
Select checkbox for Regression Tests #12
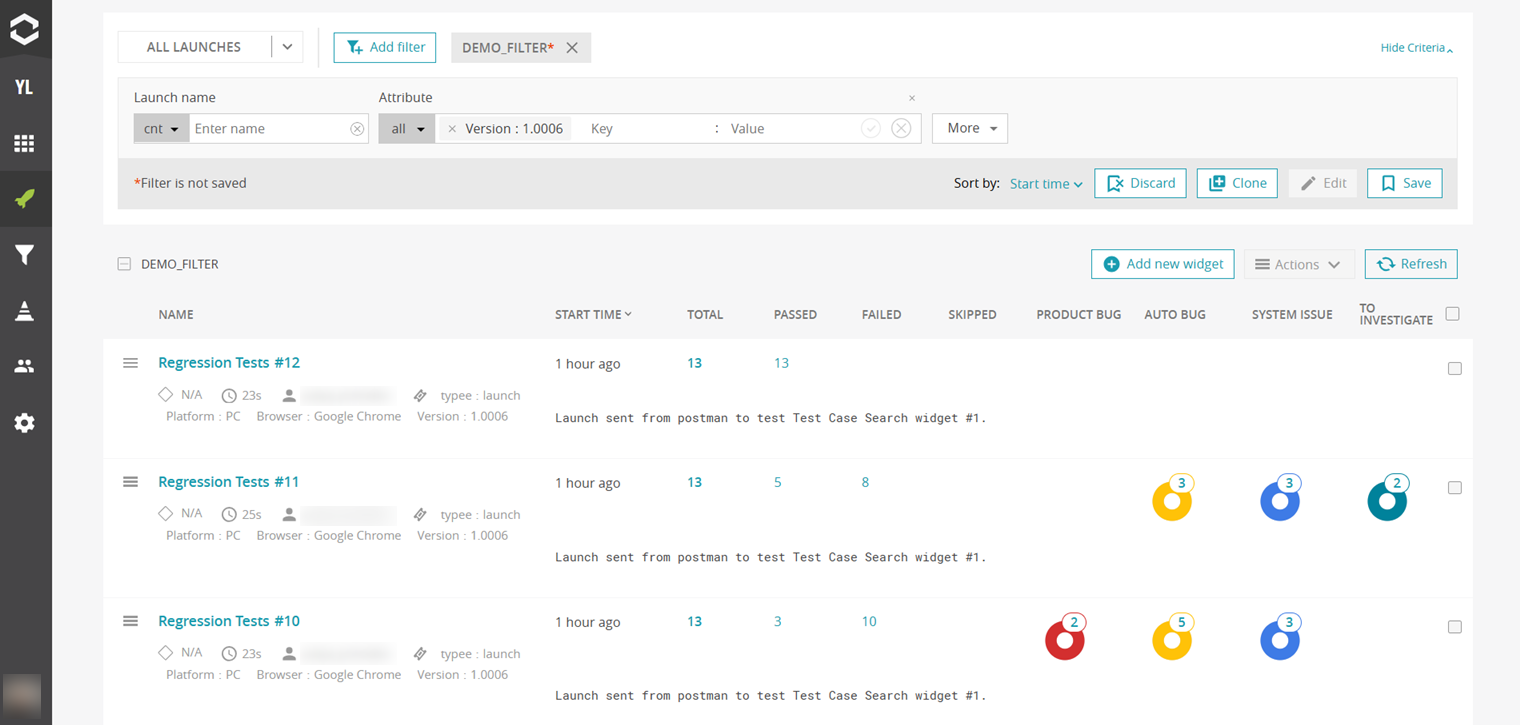1455,369
